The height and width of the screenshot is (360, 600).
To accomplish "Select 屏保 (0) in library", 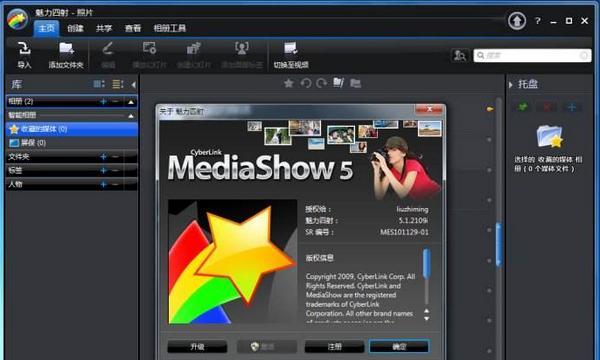I will (72, 143).
